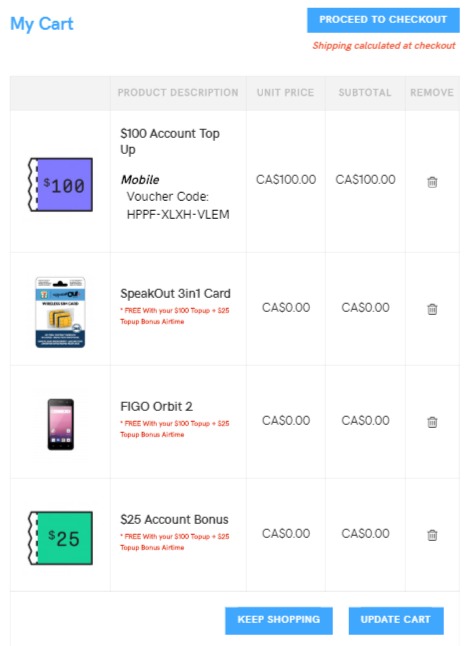Click the My Cart heading
Screen dimensions: 465x646
tap(42, 24)
